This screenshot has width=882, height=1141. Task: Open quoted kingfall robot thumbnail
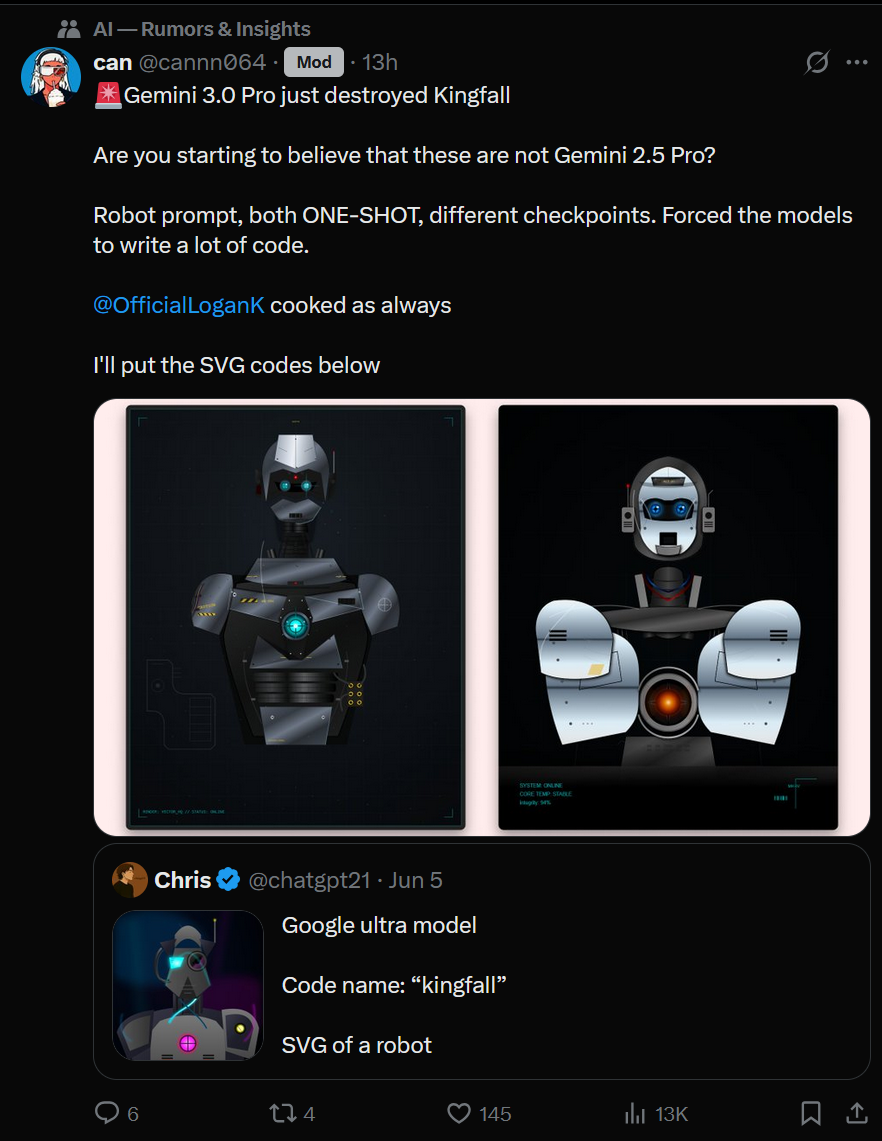(188, 985)
